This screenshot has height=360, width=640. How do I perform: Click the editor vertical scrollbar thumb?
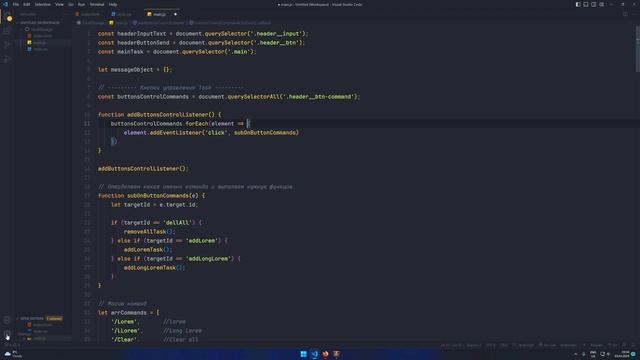tap(638, 49)
